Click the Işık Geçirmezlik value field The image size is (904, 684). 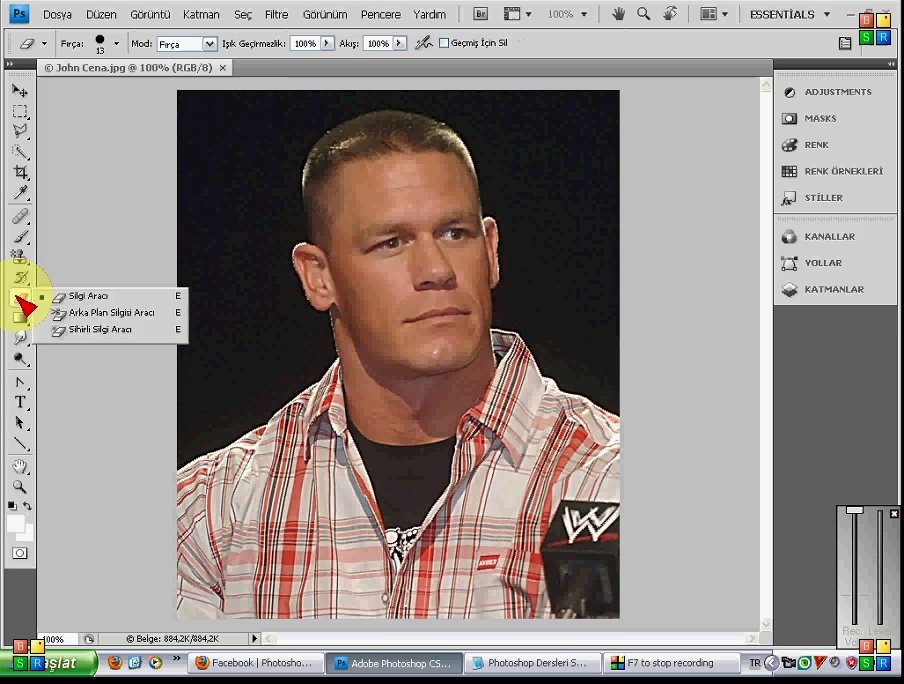(x=305, y=43)
